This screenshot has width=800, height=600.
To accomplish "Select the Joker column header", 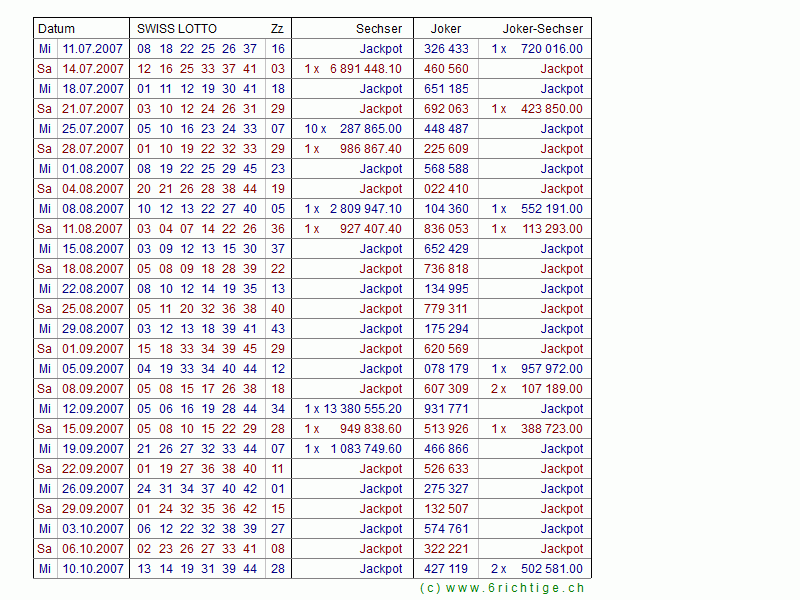I will click(x=445, y=29).
